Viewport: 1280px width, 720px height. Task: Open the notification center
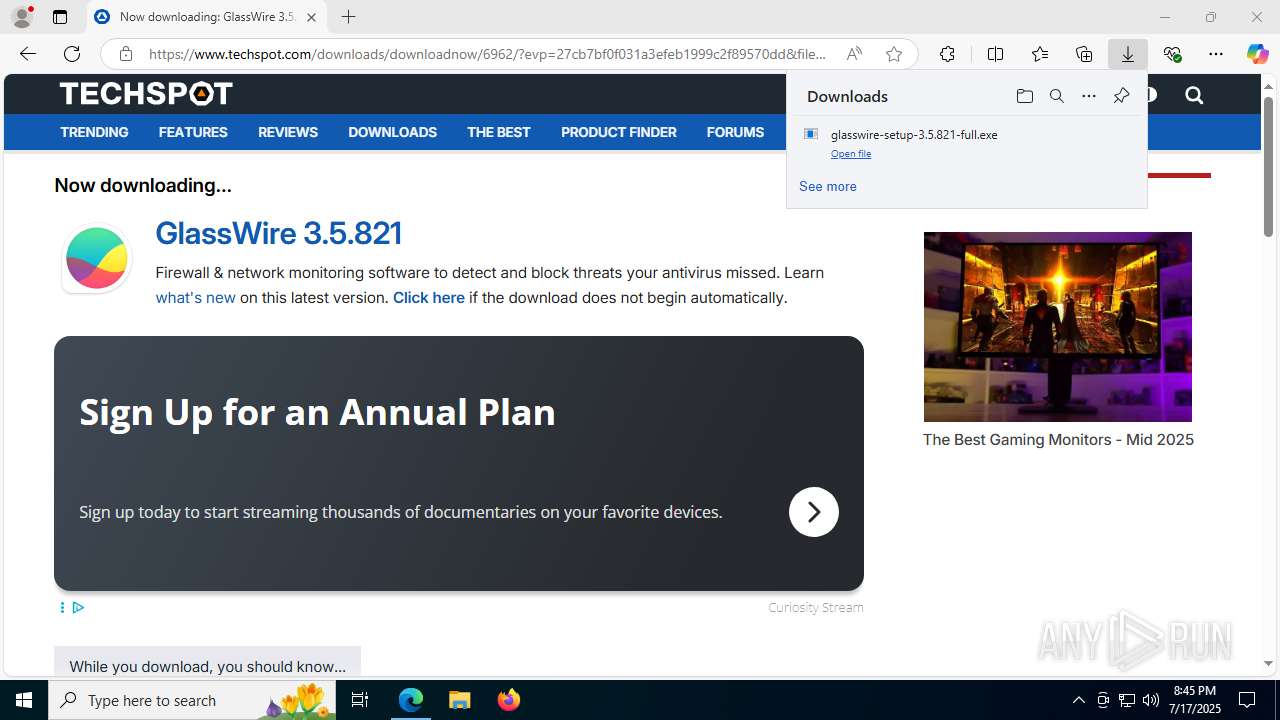[1247, 700]
